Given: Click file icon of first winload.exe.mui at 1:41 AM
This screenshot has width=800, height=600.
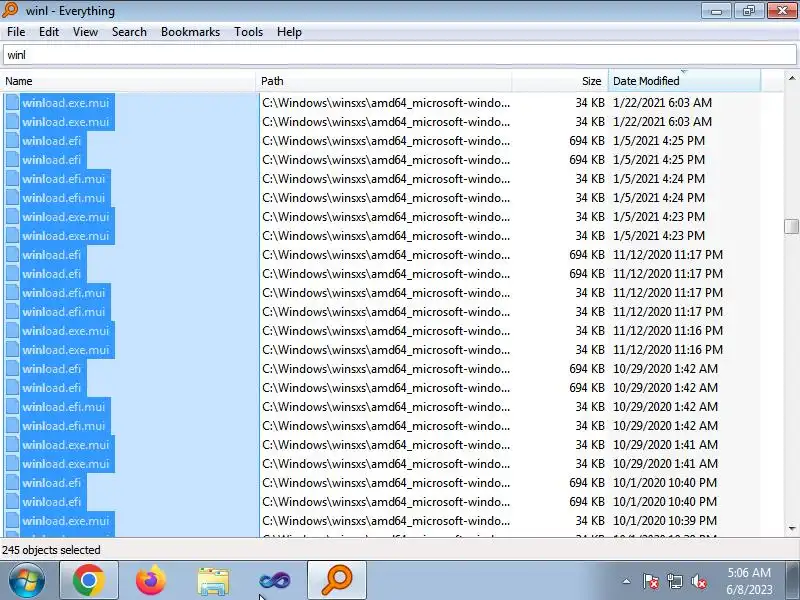Looking at the screenshot, I should coord(12,445).
